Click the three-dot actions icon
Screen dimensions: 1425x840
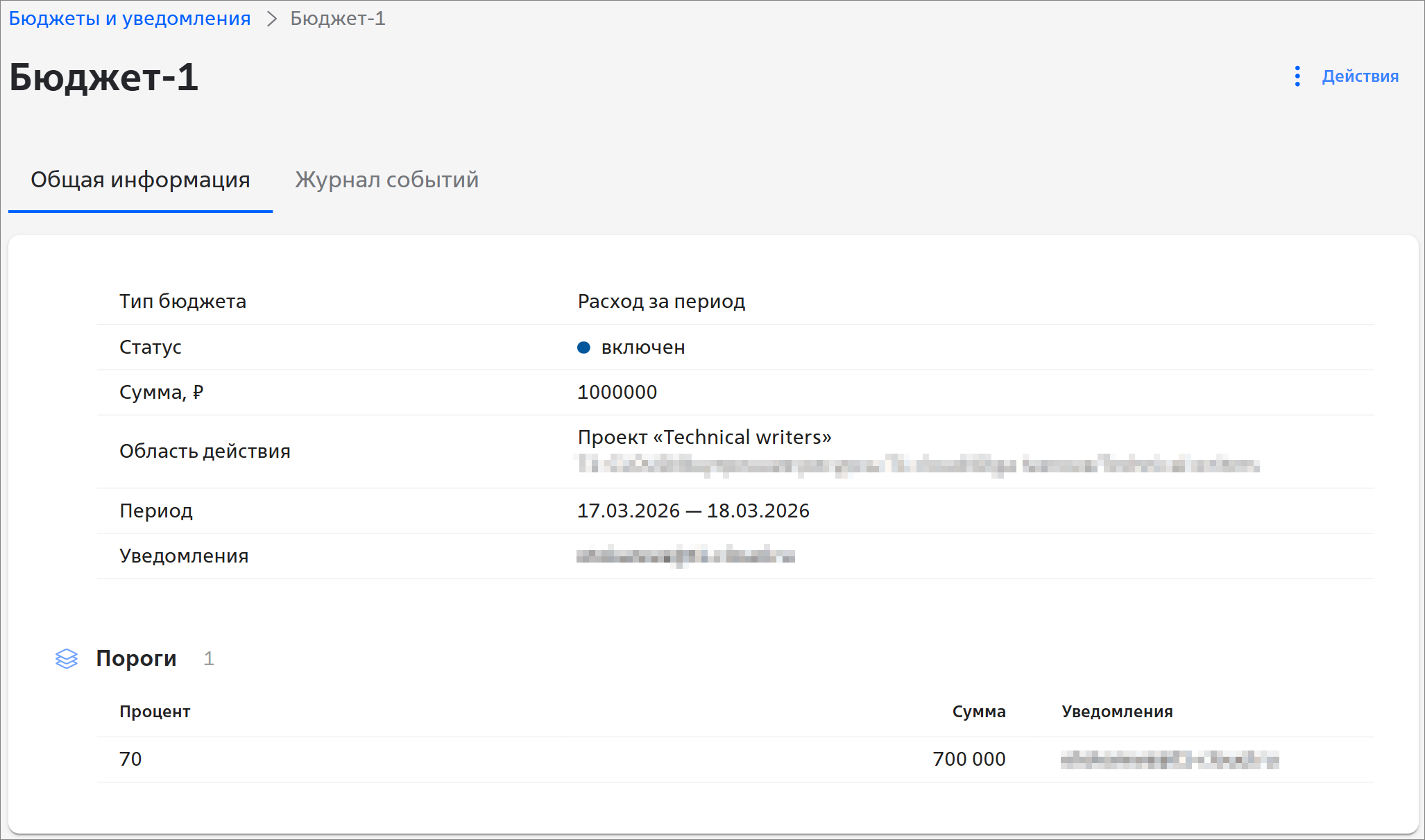point(1297,76)
